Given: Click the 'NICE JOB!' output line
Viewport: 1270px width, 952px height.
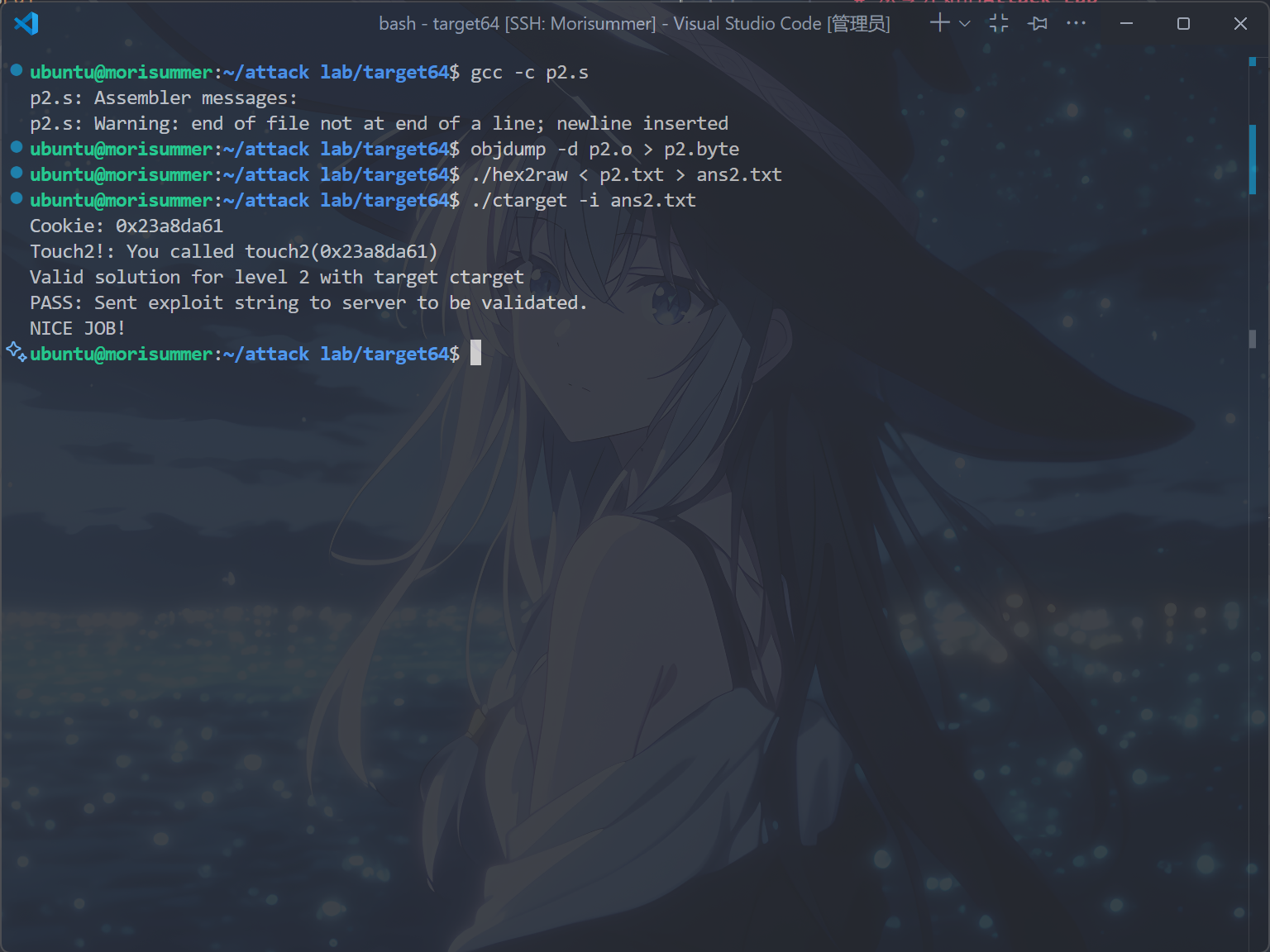Looking at the screenshot, I should click(x=78, y=328).
